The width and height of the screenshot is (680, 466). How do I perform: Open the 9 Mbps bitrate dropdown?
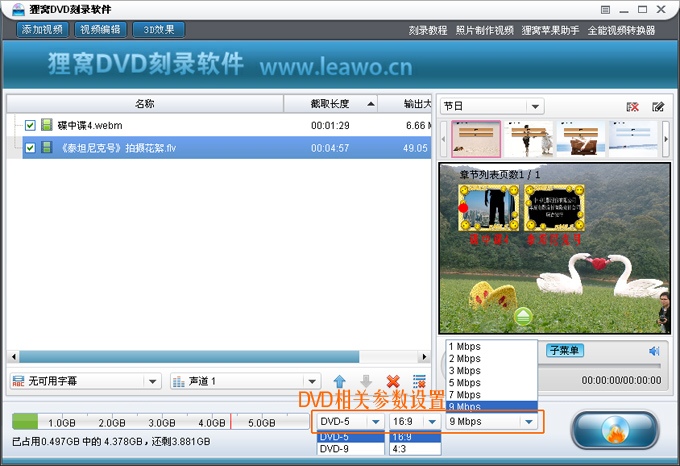tap(492, 421)
